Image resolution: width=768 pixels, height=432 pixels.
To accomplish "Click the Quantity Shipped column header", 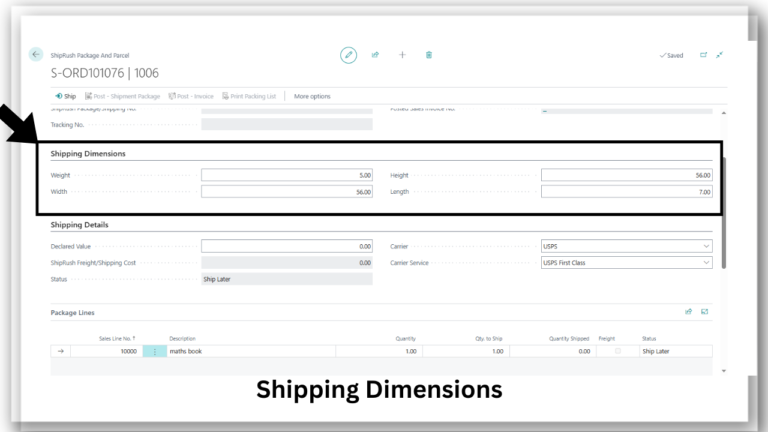I will point(569,338).
